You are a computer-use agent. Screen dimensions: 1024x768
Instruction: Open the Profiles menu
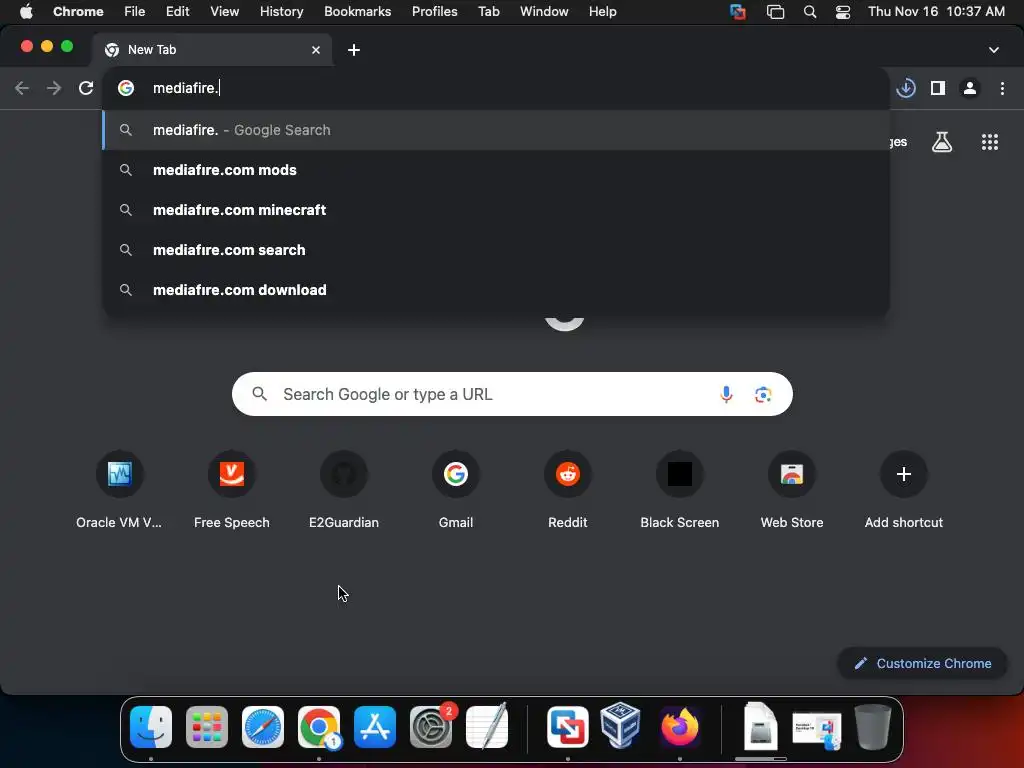point(434,12)
